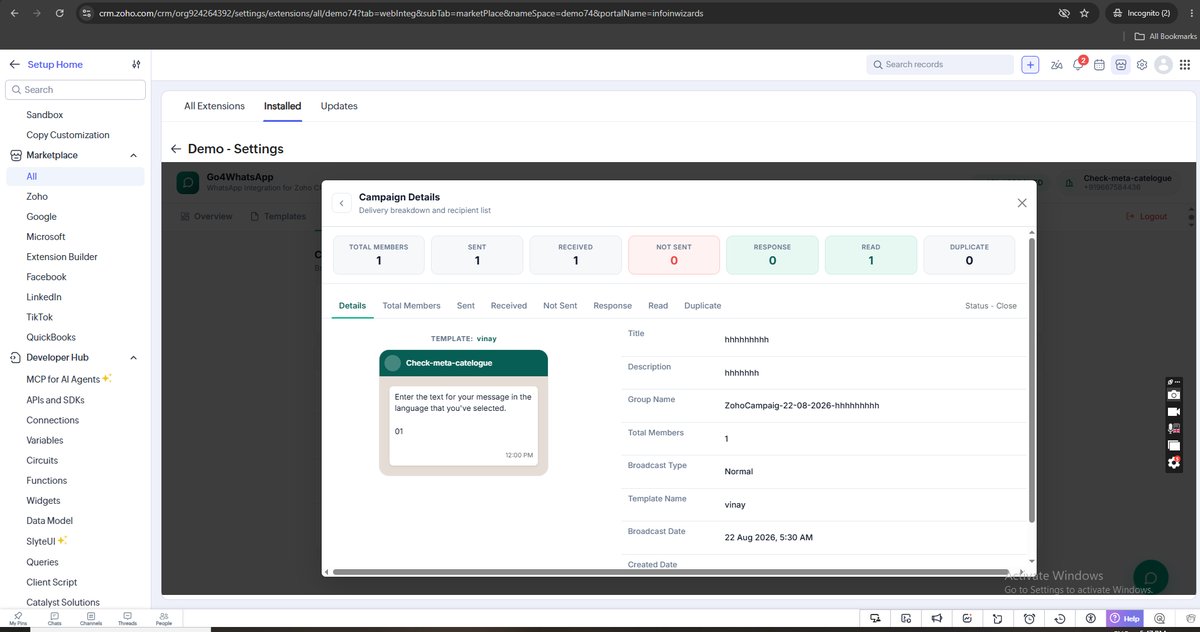Open notifications bell with badge
The height and width of the screenshot is (632, 1200).
(1078, 65)
